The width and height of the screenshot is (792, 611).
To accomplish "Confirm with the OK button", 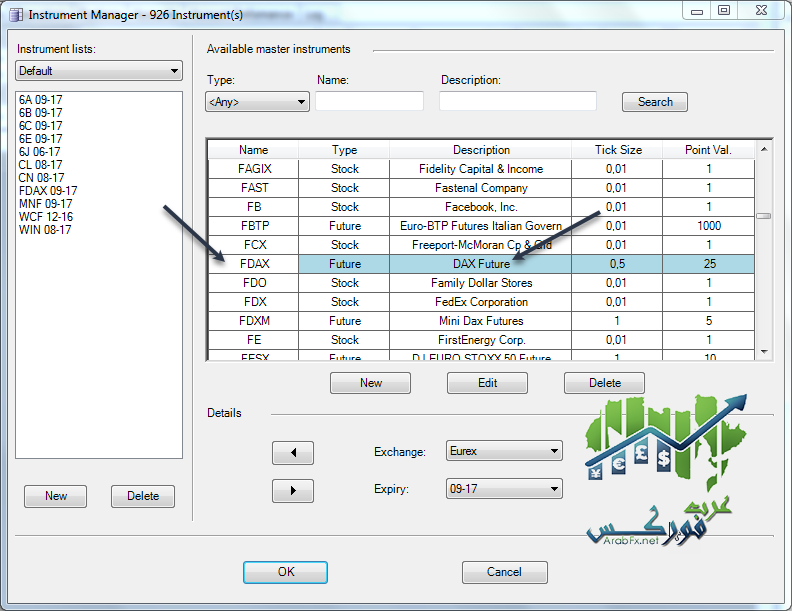I will (285, 572).
